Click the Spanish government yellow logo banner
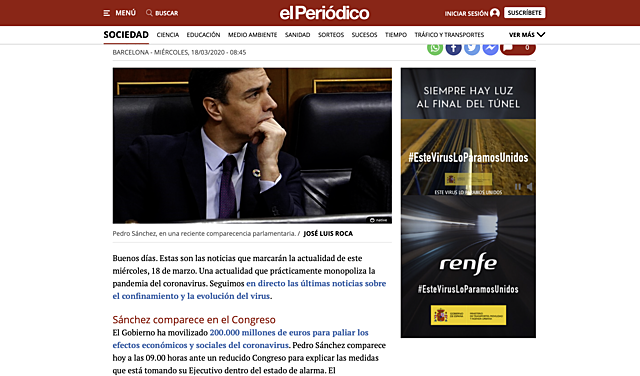Viewport: 640px width, 376px height. (x=468, y=315)
